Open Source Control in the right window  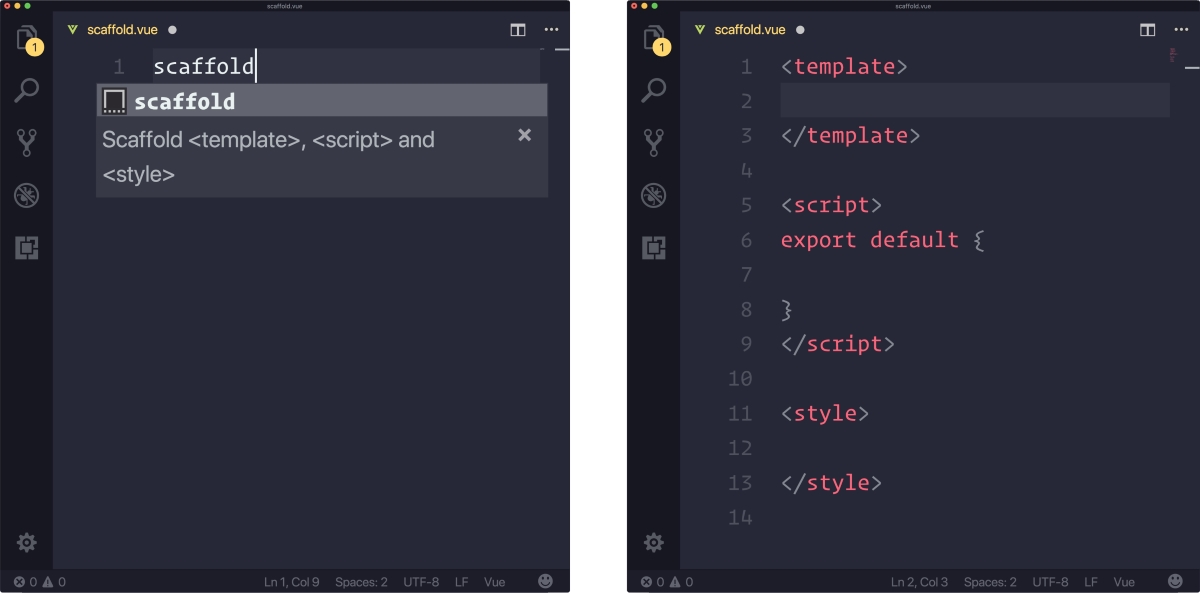[x=654, y=142]
